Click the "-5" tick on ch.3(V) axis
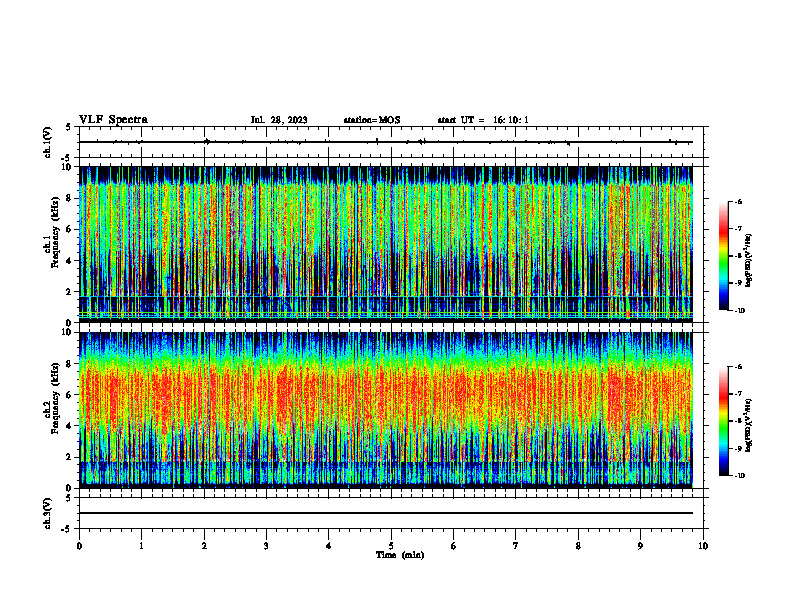The image size is (792, 612). [x=68, y=529]
